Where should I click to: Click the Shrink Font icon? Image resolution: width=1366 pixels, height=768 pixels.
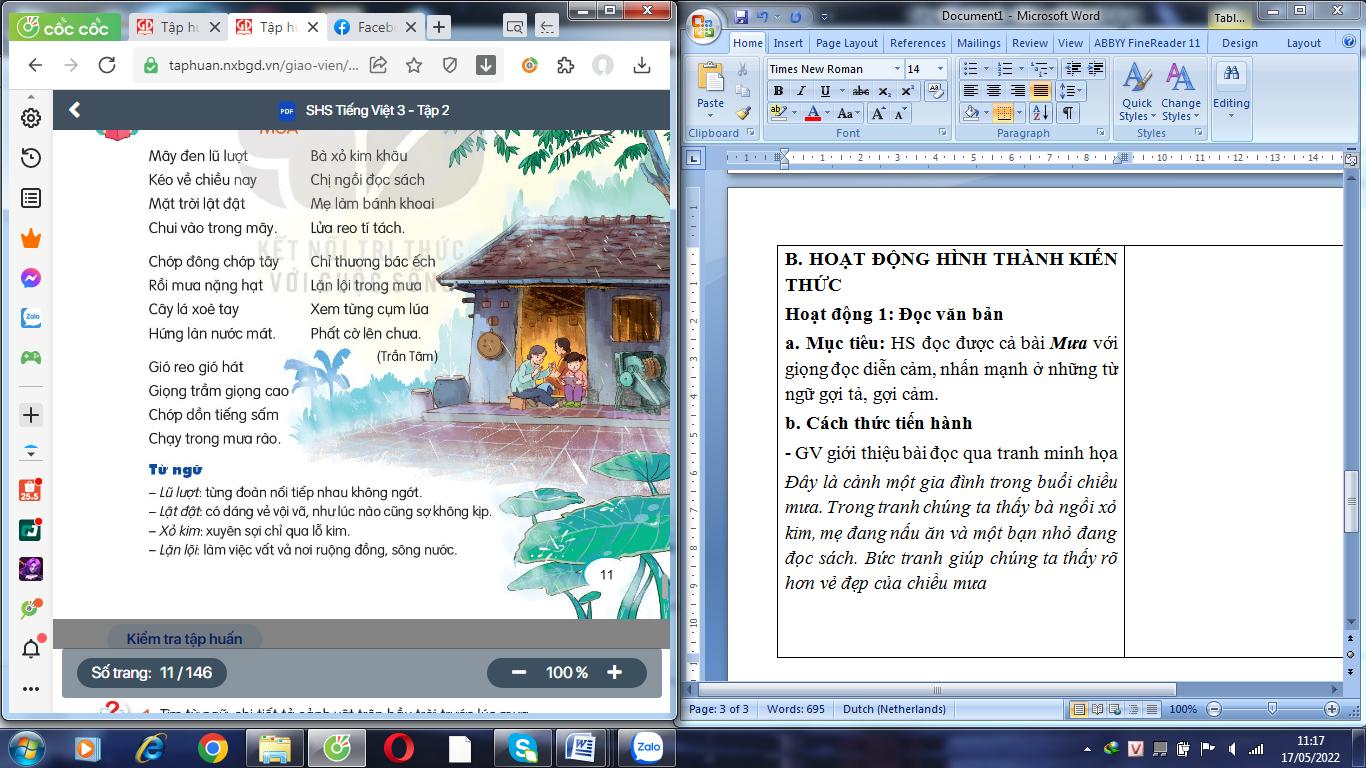(x=900, y=114)
